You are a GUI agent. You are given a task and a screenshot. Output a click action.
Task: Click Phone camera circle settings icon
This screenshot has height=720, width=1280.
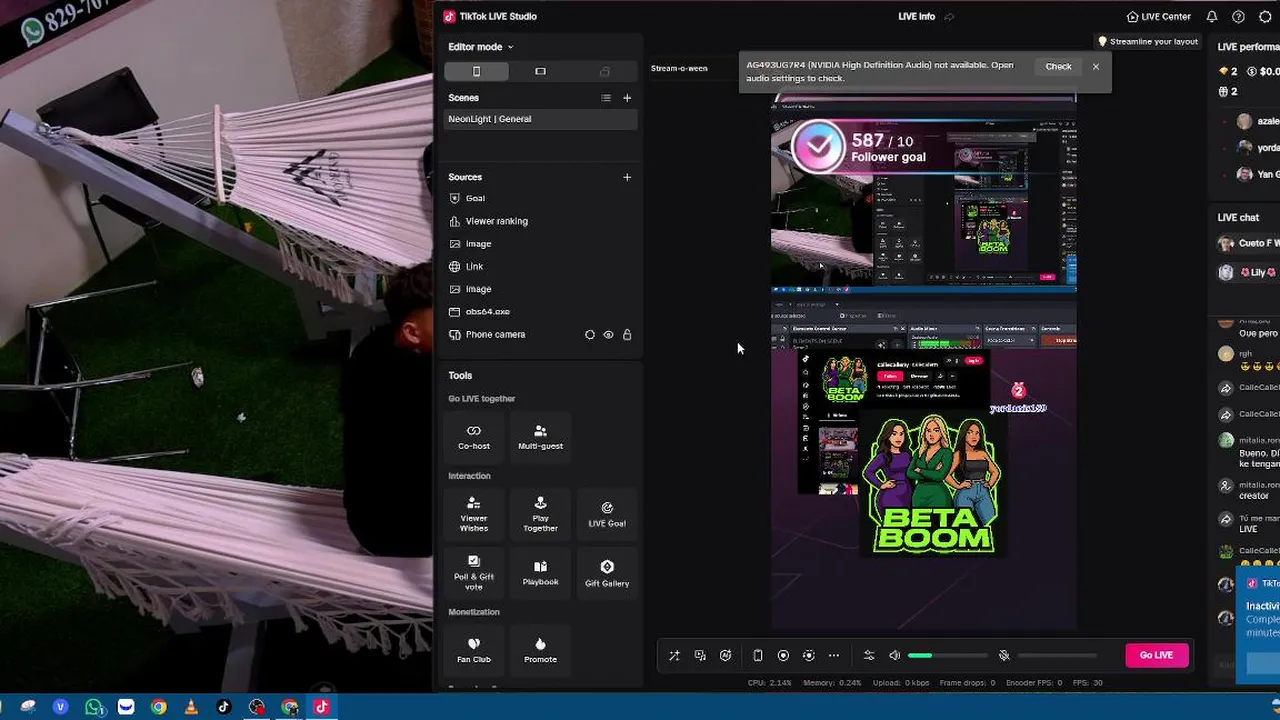point(590,335)
